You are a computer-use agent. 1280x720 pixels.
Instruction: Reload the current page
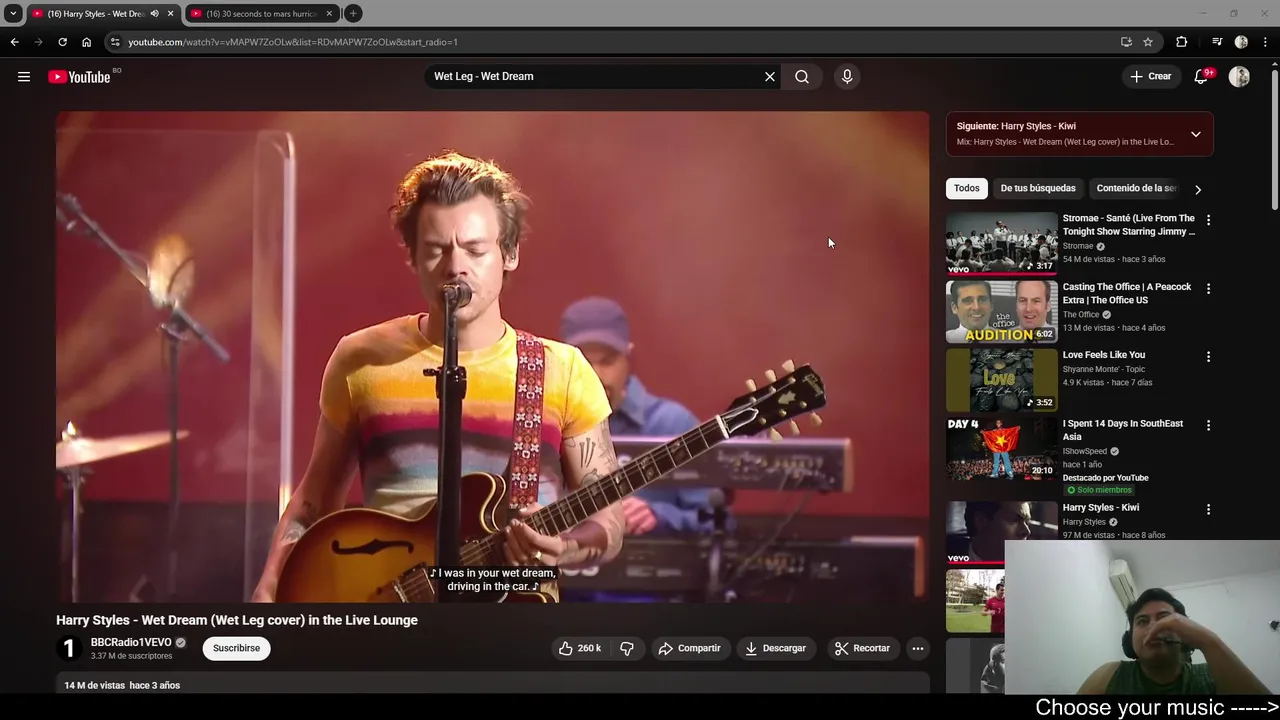click(x=62, y=42)
